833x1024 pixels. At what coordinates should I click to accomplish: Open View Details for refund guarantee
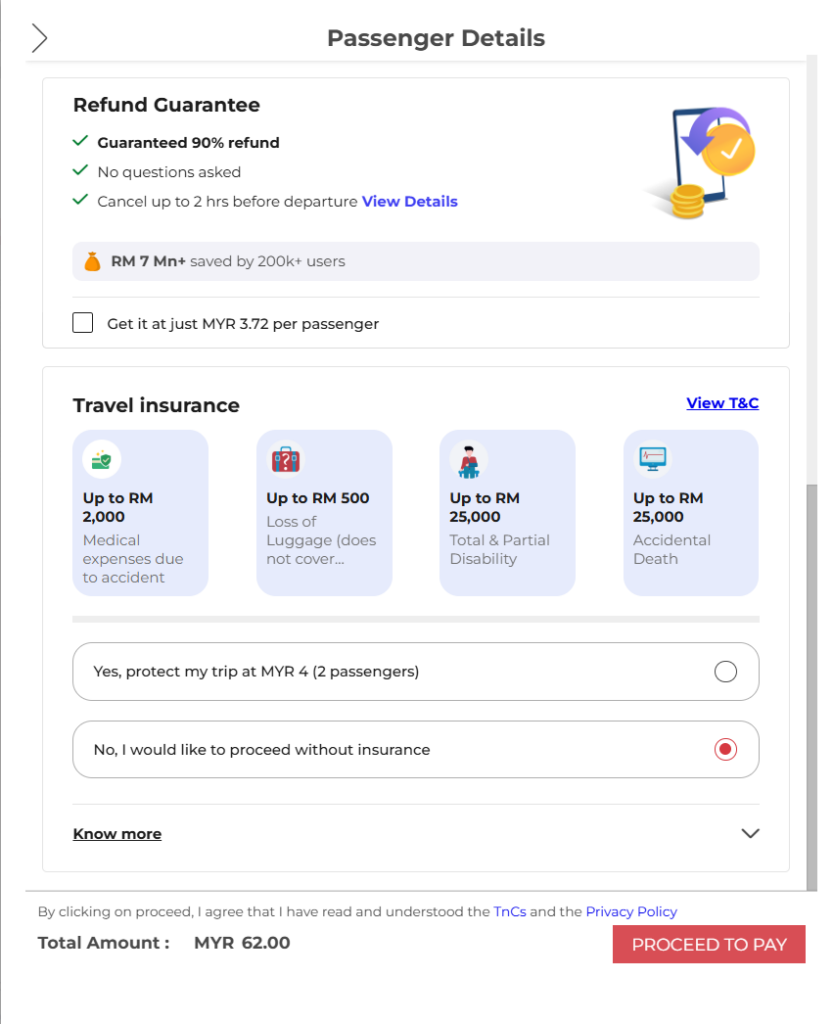tap(410, 201)
